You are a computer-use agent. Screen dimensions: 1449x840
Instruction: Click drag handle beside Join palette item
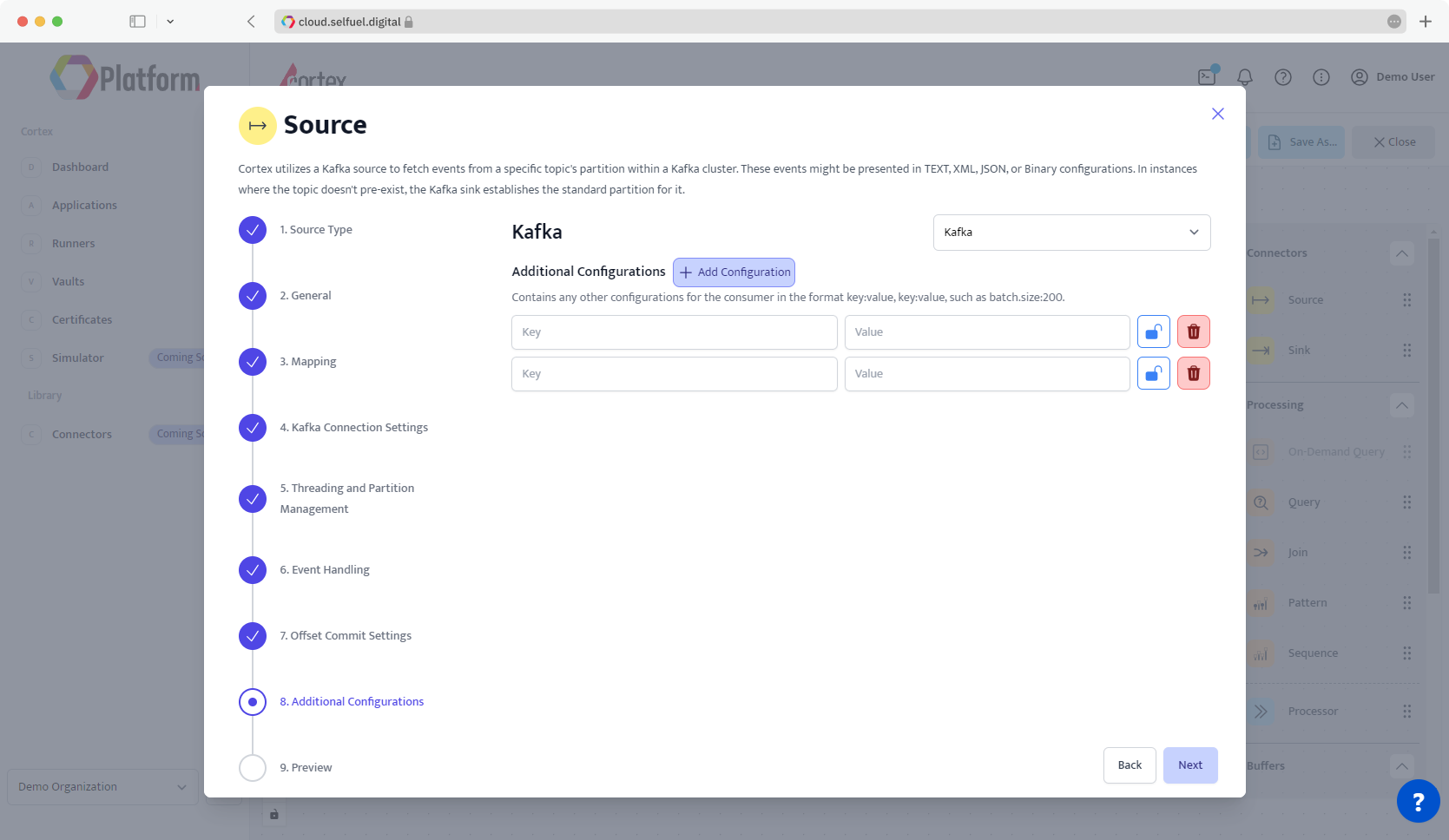tap(1406, 553)
